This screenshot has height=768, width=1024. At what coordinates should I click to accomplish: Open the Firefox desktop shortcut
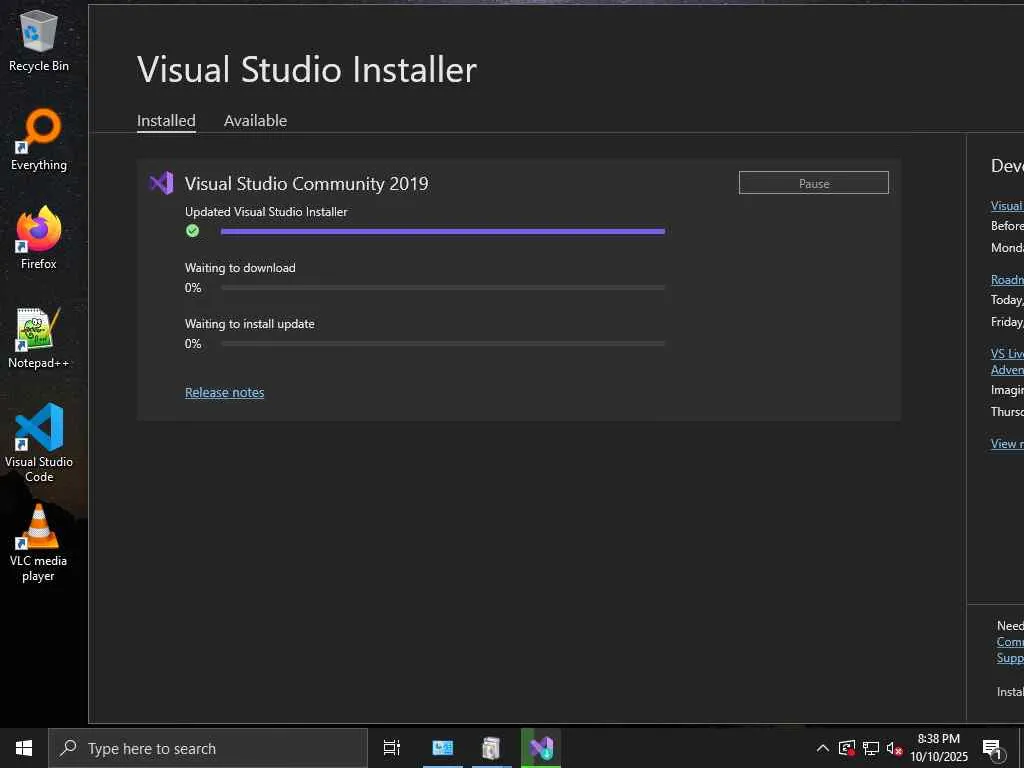[x=39, y=238]
